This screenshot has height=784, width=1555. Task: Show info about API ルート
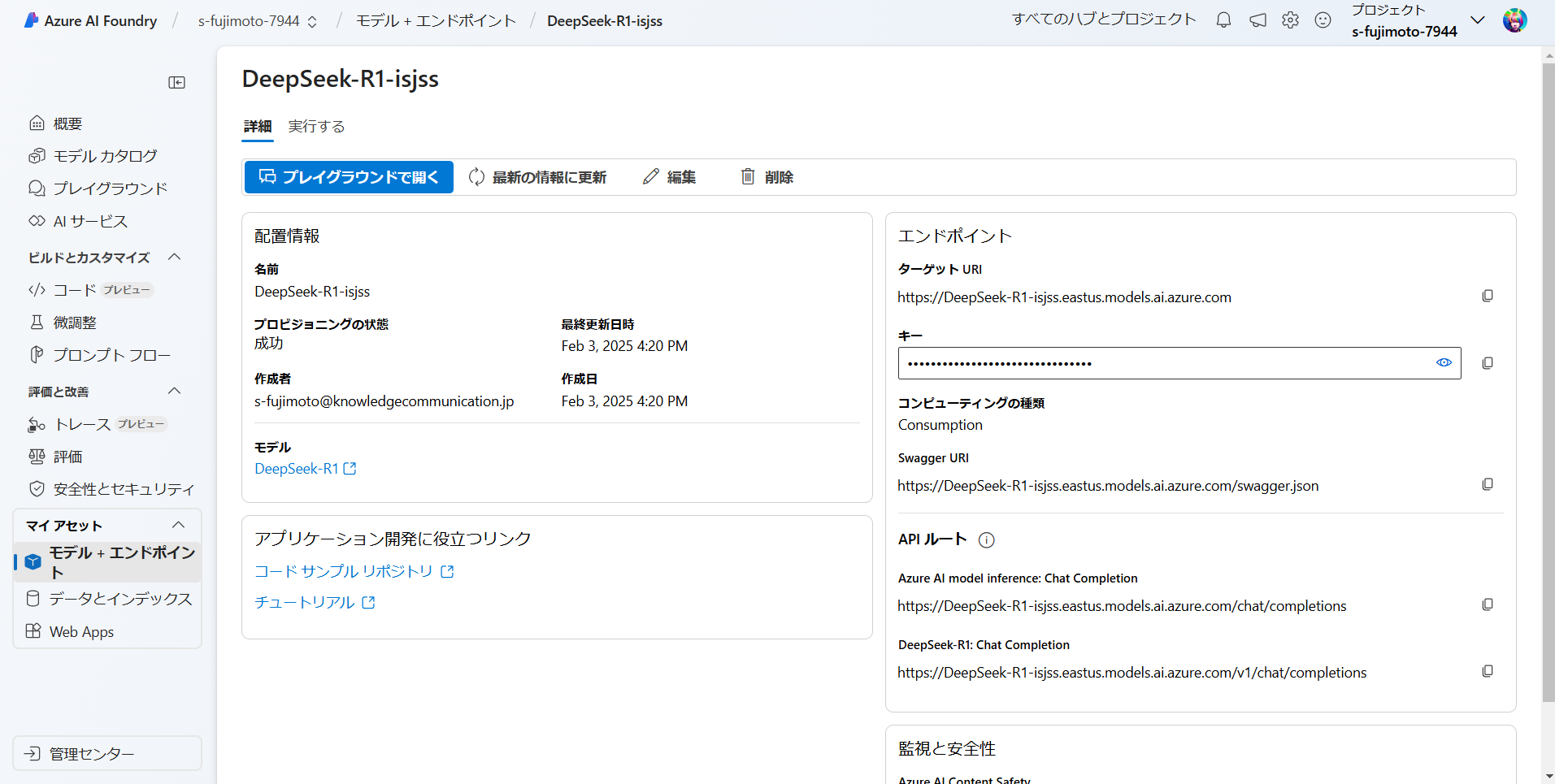coord(987,540)
